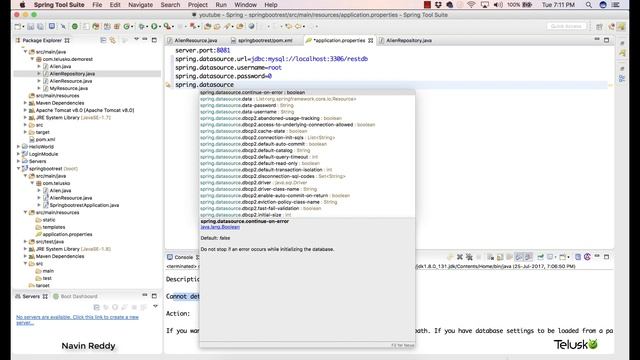Select AlienRepository.java in Package Explorer
This screenshot has width=640, height=360.
(72, 74)
